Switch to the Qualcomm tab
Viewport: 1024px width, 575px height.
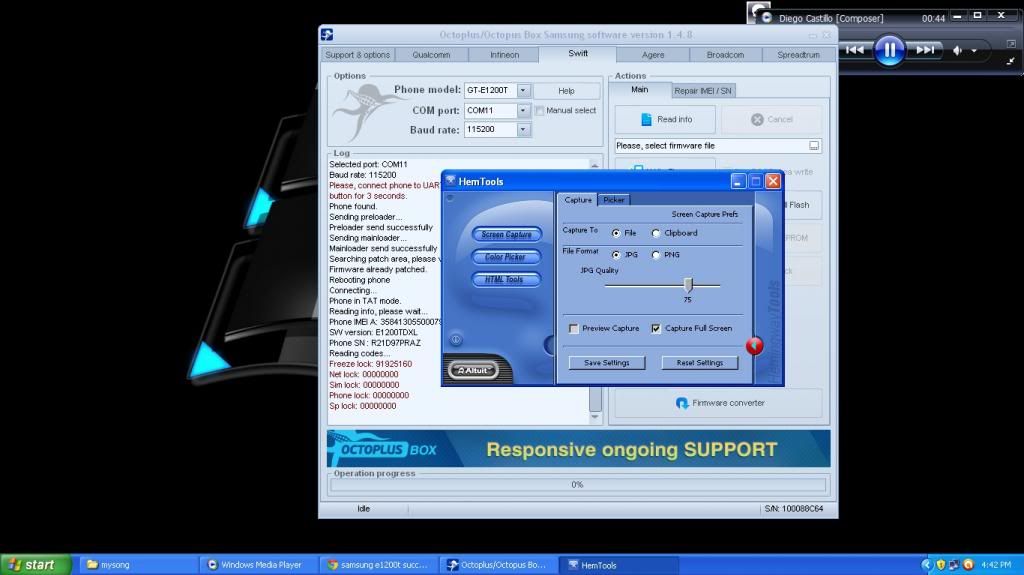431,55
